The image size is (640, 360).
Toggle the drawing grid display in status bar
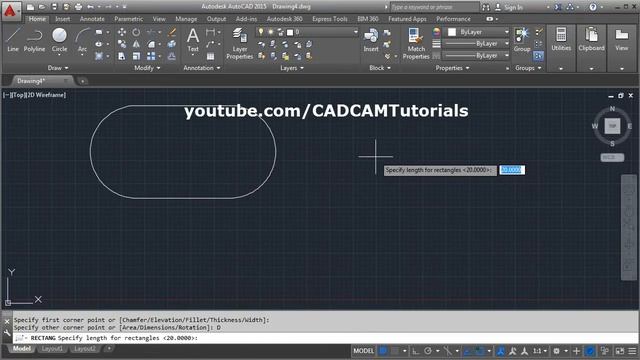click(383, 351)
